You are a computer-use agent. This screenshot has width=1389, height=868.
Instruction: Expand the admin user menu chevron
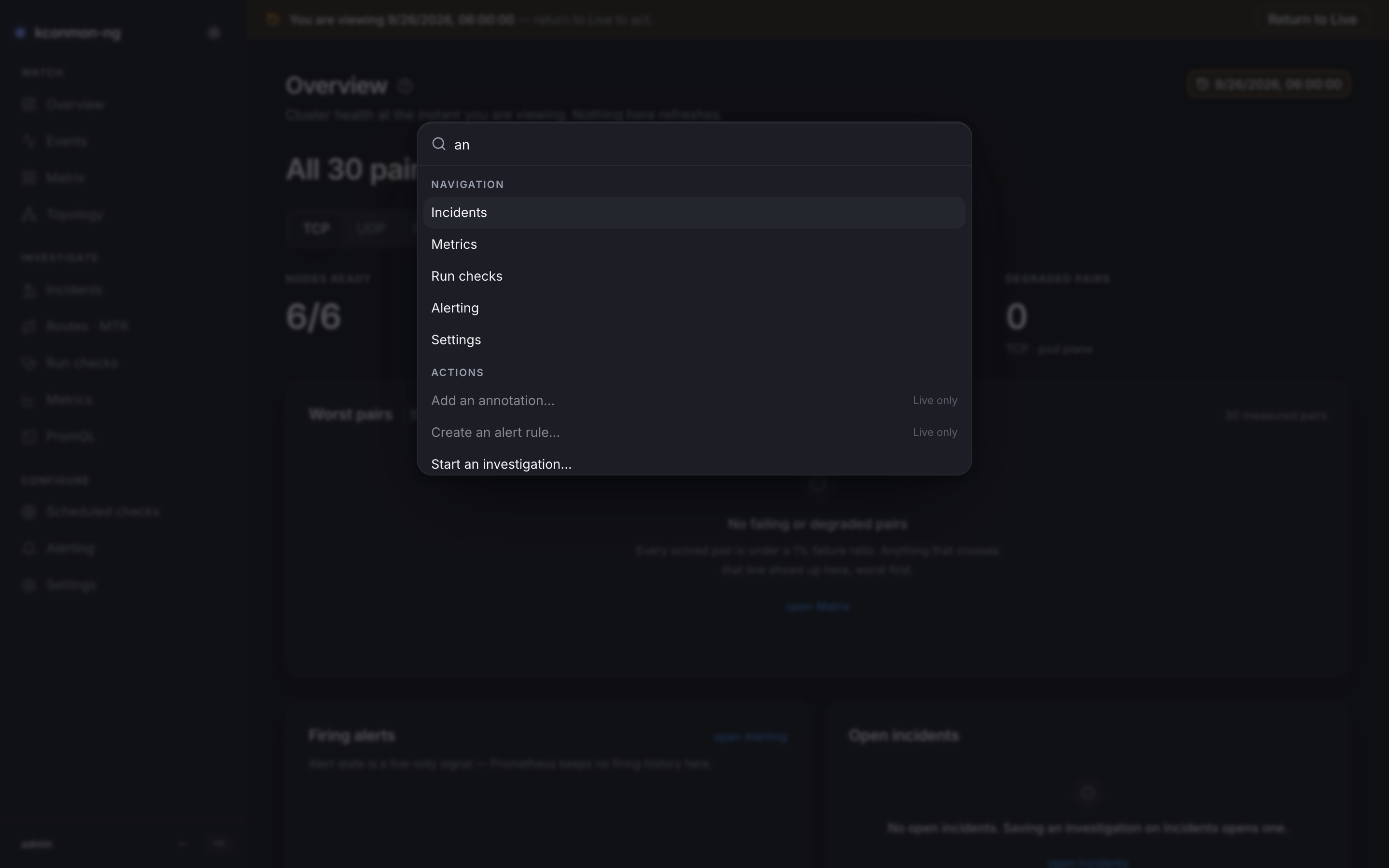[182, 844]
